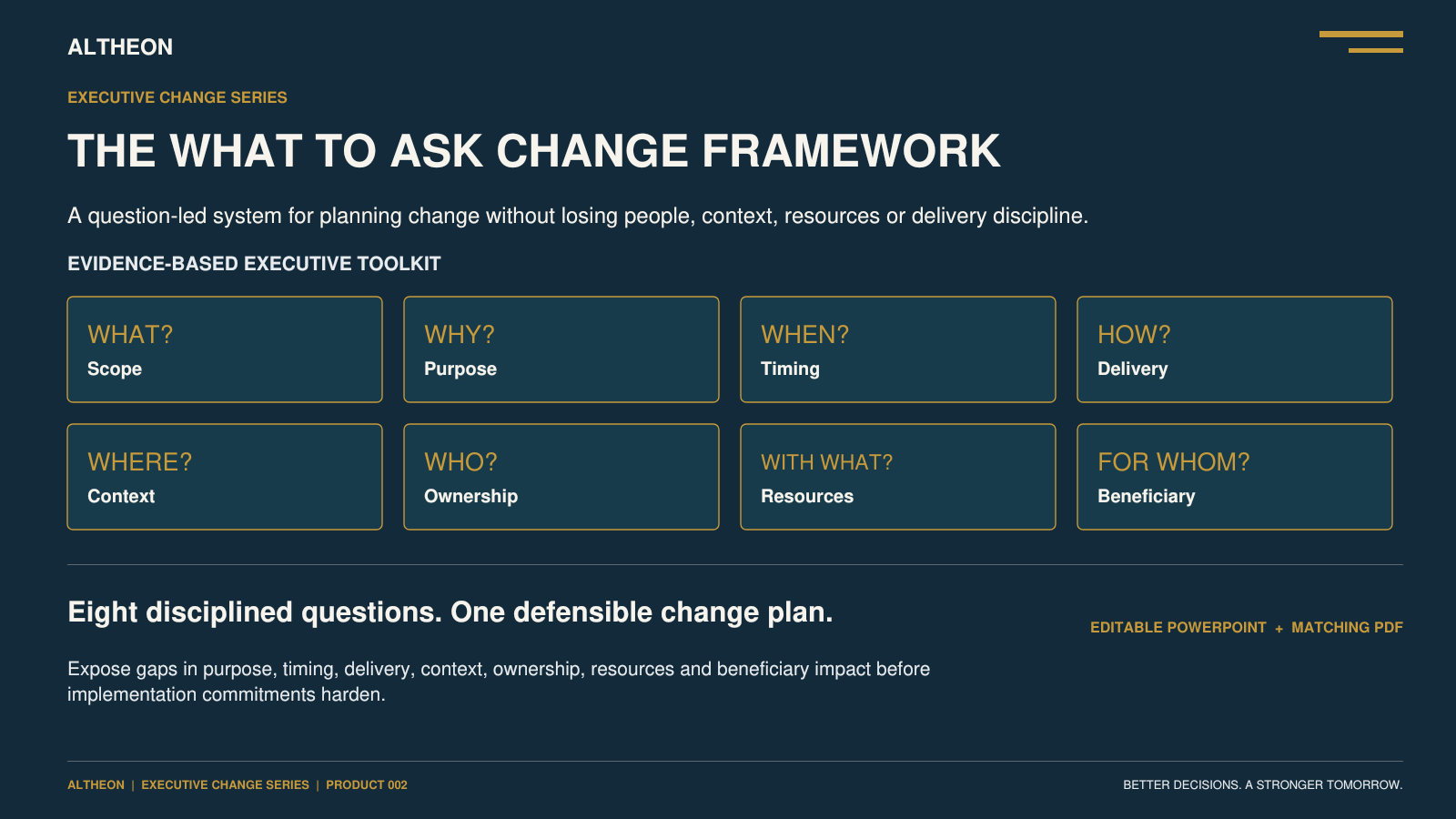
Task: Choose the HOW? Delivery card
Action: (x=1235, y=349)
